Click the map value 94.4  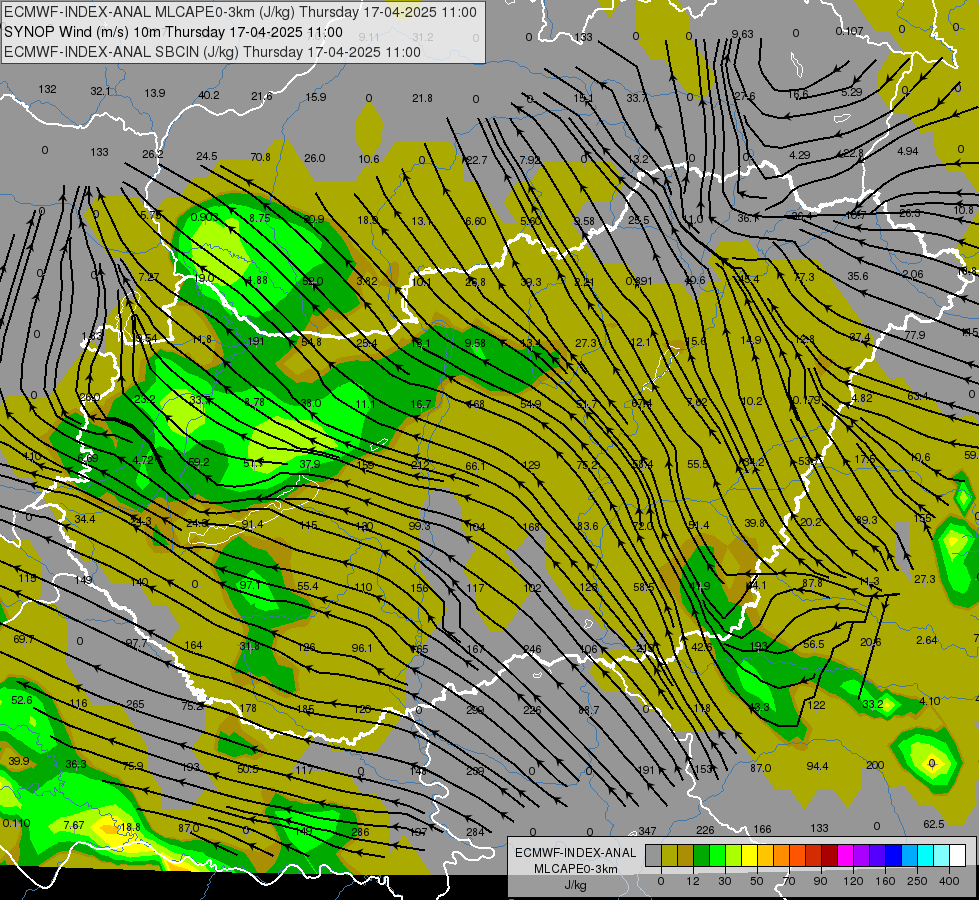pos(817,766)
